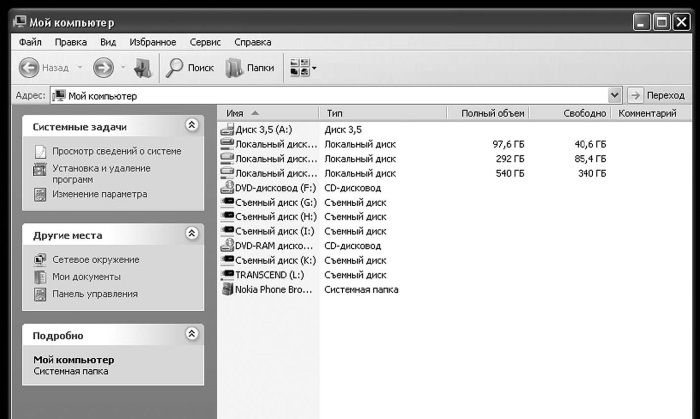
Task: Select the DVD-RAM drive entry
Action: (x=269, y=246)
